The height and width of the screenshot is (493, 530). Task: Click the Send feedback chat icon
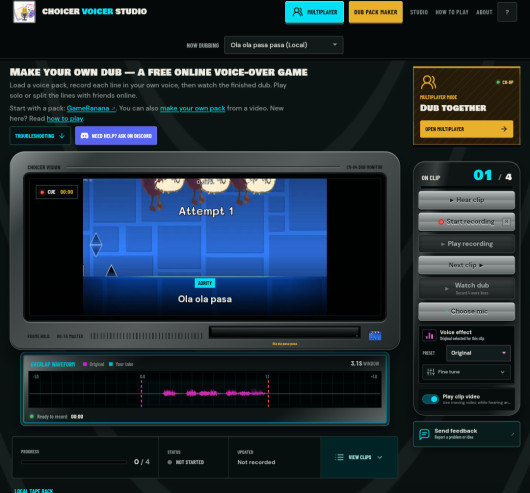click(x=424, y=434)
